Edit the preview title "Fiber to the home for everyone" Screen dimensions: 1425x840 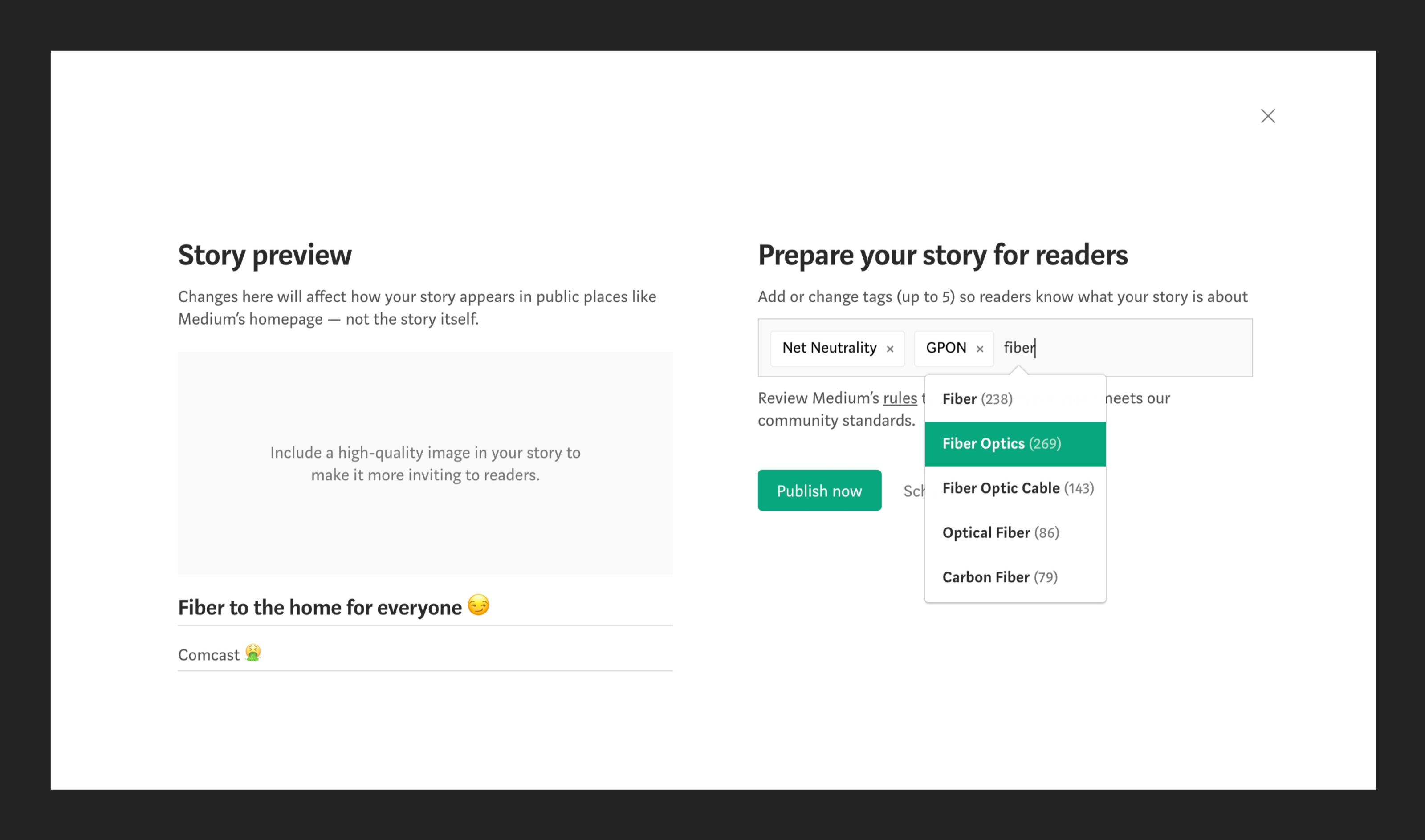click(319, 607)
